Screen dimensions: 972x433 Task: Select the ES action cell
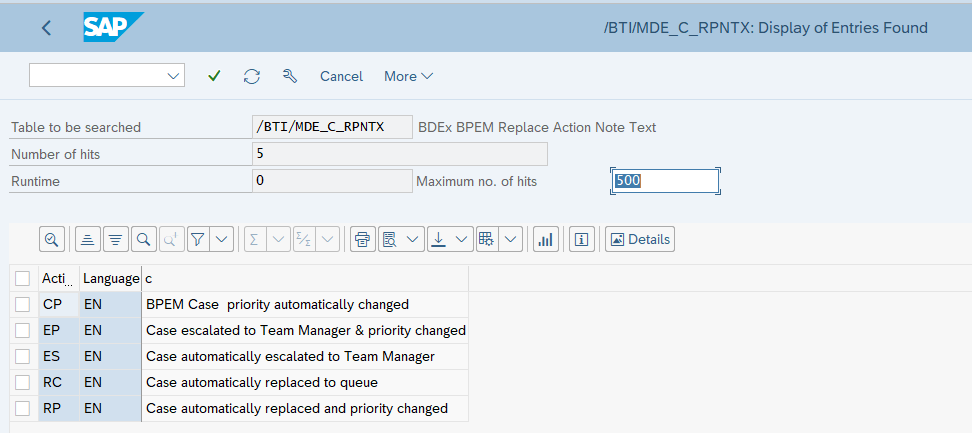[59, 356]
